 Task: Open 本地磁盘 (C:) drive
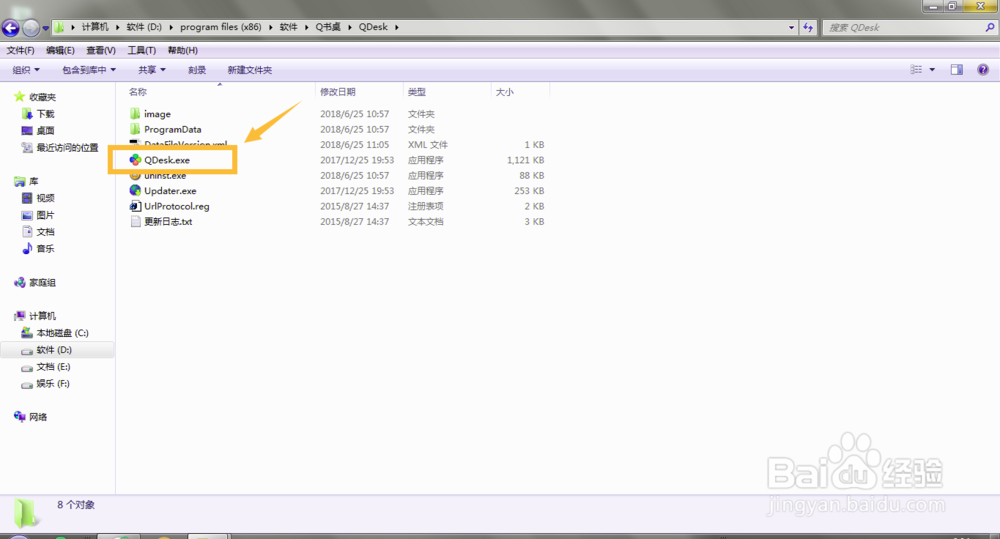62,332
